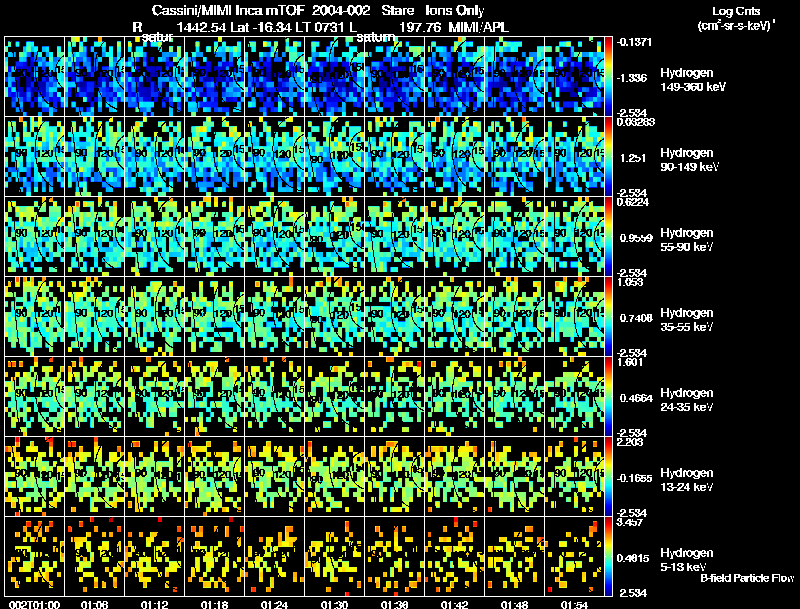
Task: Click the Hydrogen 35-55 keV label
Action: (x=687, y=320)
